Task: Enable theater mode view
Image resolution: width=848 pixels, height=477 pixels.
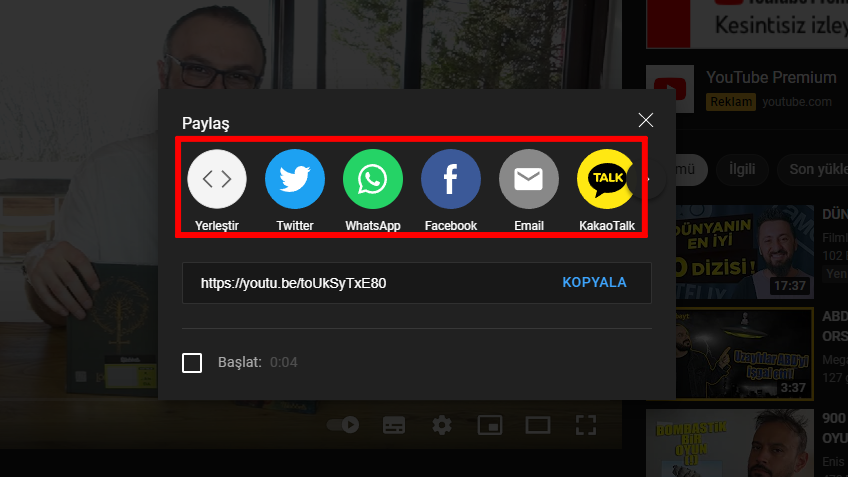Action: pyautogui.click(x=538, y=425)
